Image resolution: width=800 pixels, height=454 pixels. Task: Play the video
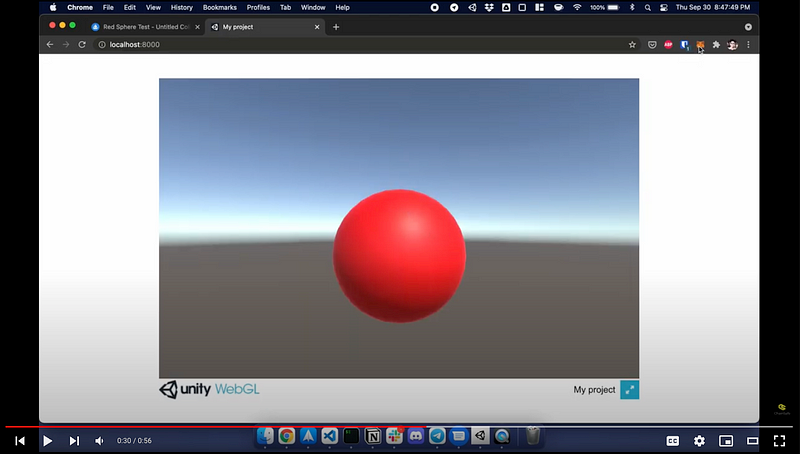tap(47, 440)
